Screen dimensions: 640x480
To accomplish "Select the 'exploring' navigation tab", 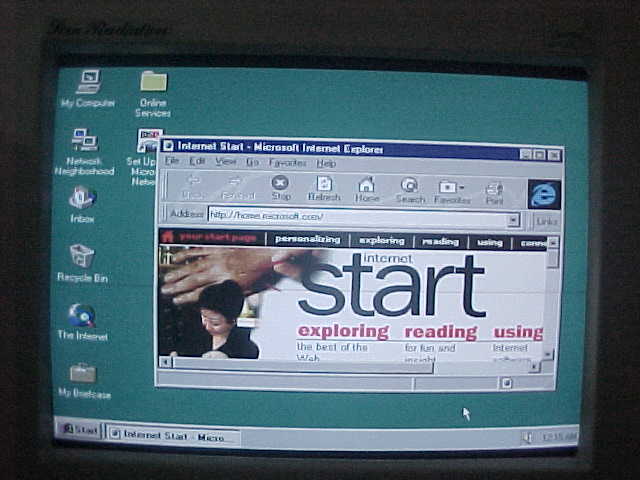I will tap(382, 241).
